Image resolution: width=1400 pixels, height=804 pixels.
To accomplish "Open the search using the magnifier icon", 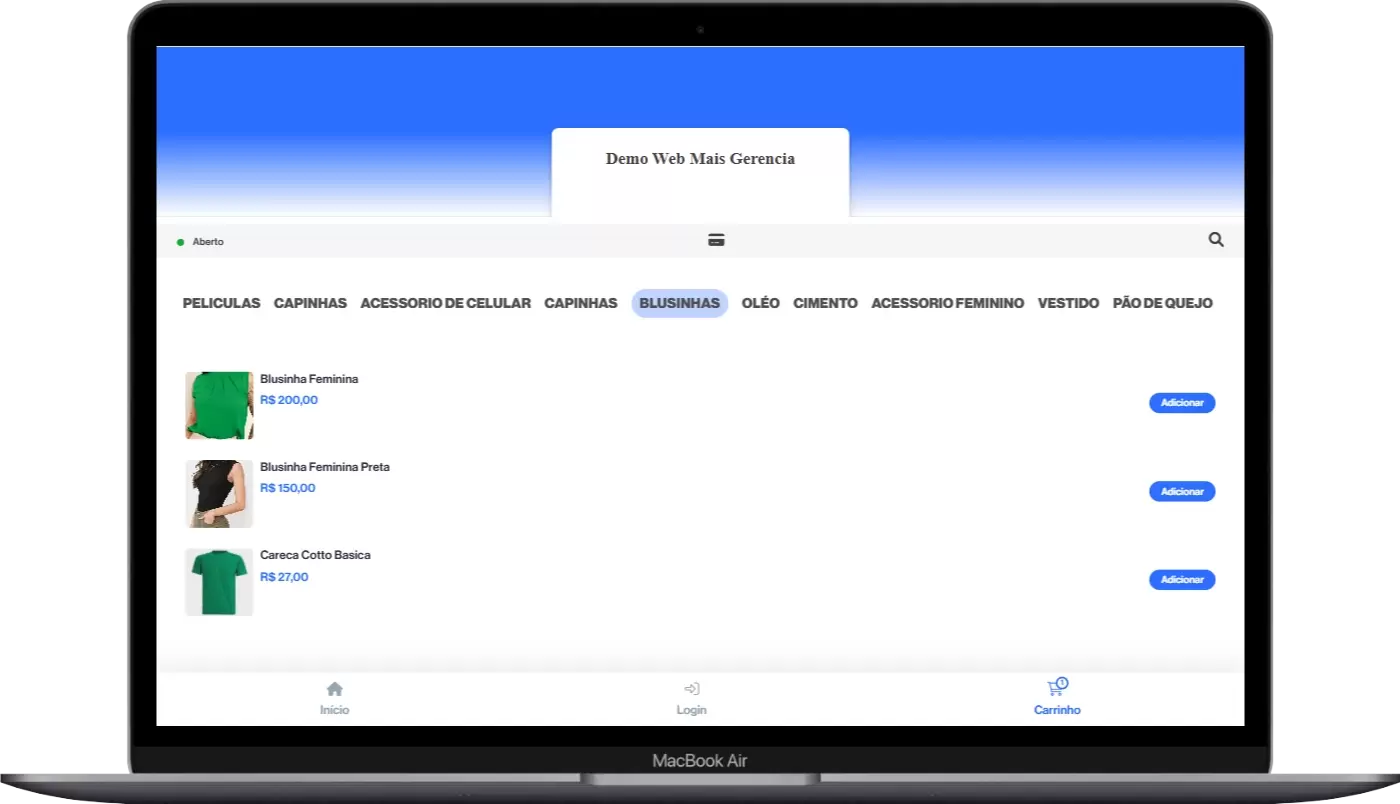I will (1216, 239).
